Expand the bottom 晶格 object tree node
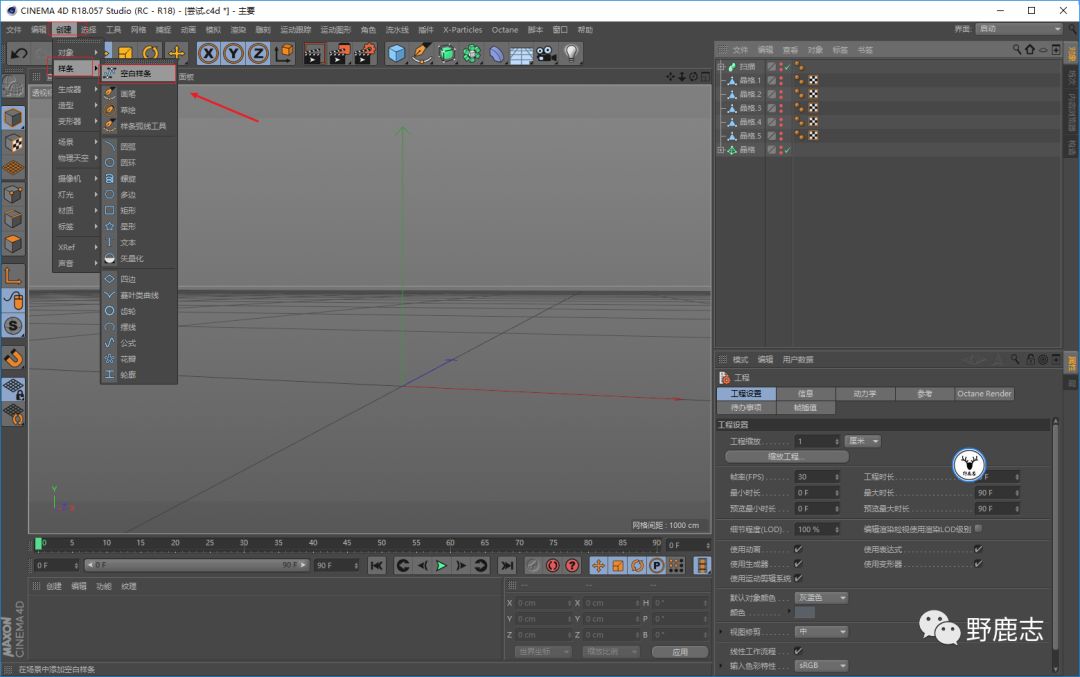 pyautogui.click(x=721, y=149)
